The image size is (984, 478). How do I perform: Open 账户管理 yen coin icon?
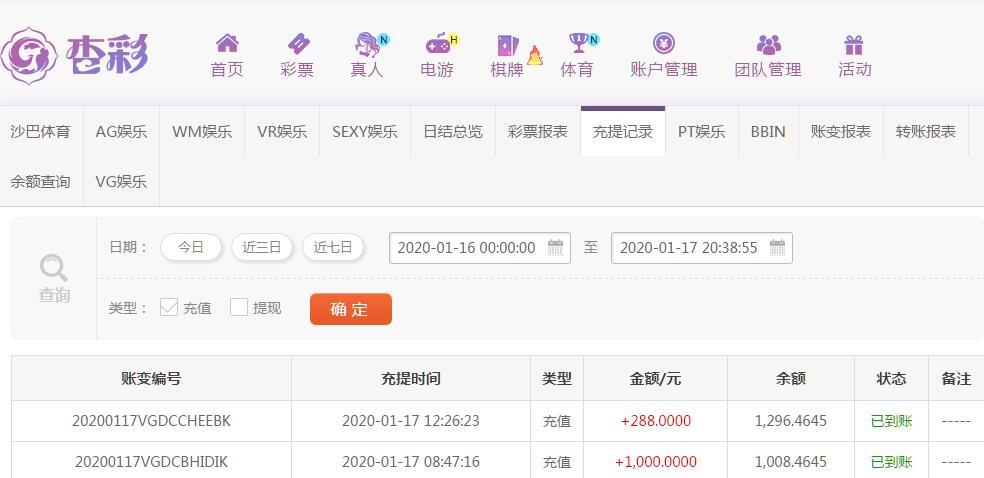663,43
